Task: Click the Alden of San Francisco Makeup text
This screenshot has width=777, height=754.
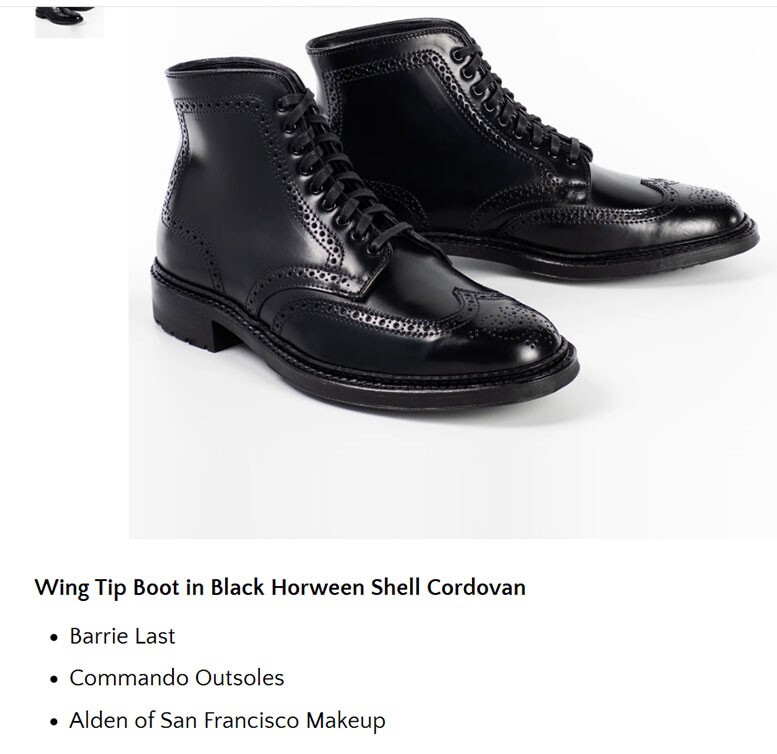Action: coord(227,720)
